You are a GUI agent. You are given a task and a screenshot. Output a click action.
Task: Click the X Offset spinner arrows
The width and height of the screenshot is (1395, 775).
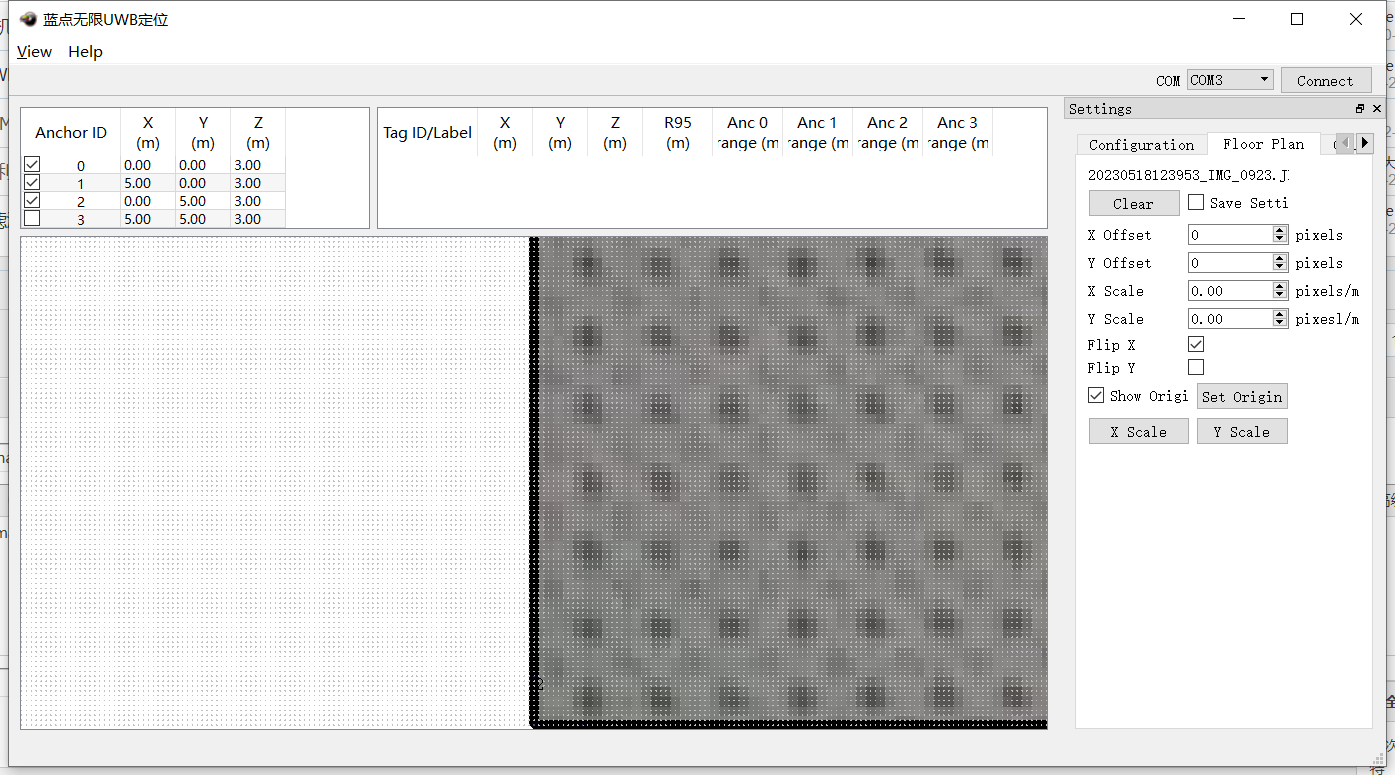click(1280, 235)
